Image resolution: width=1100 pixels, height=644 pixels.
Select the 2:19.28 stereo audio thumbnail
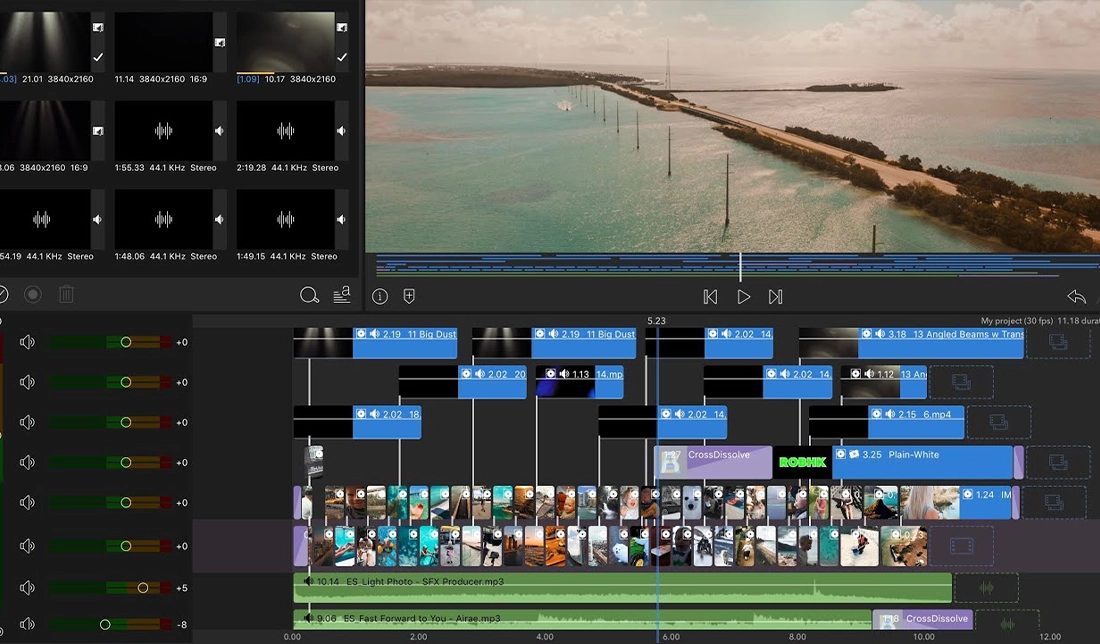(285, 131)
